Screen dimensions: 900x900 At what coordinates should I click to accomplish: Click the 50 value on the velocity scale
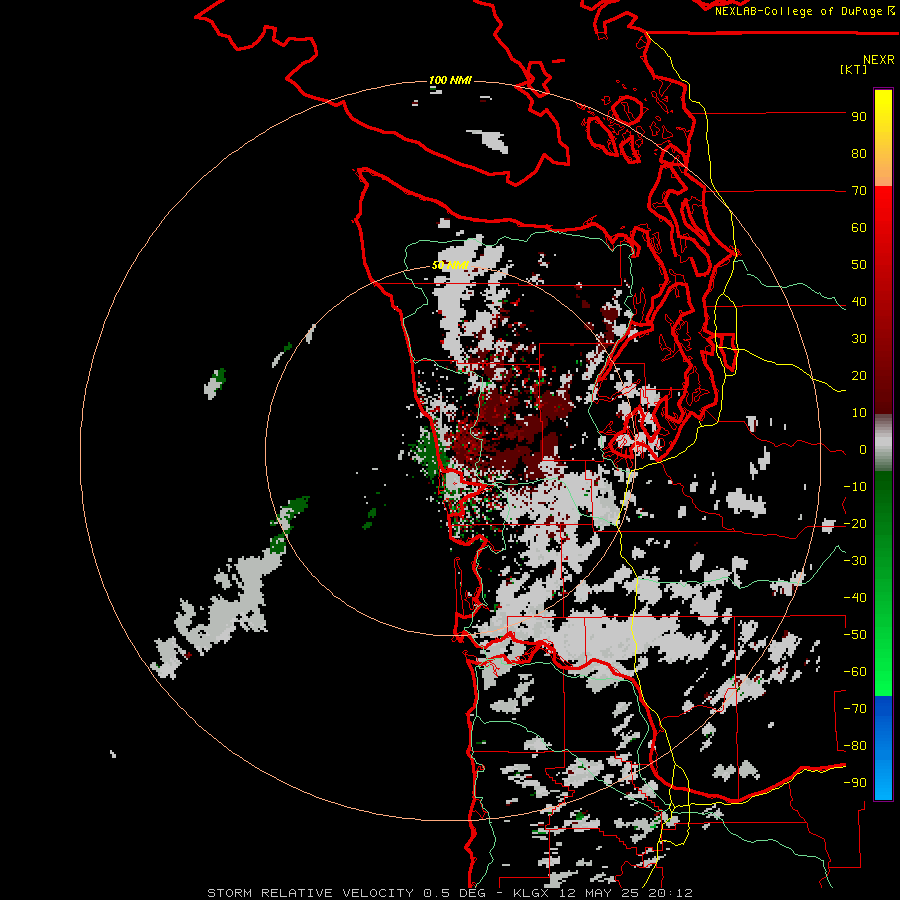(859, 265)
